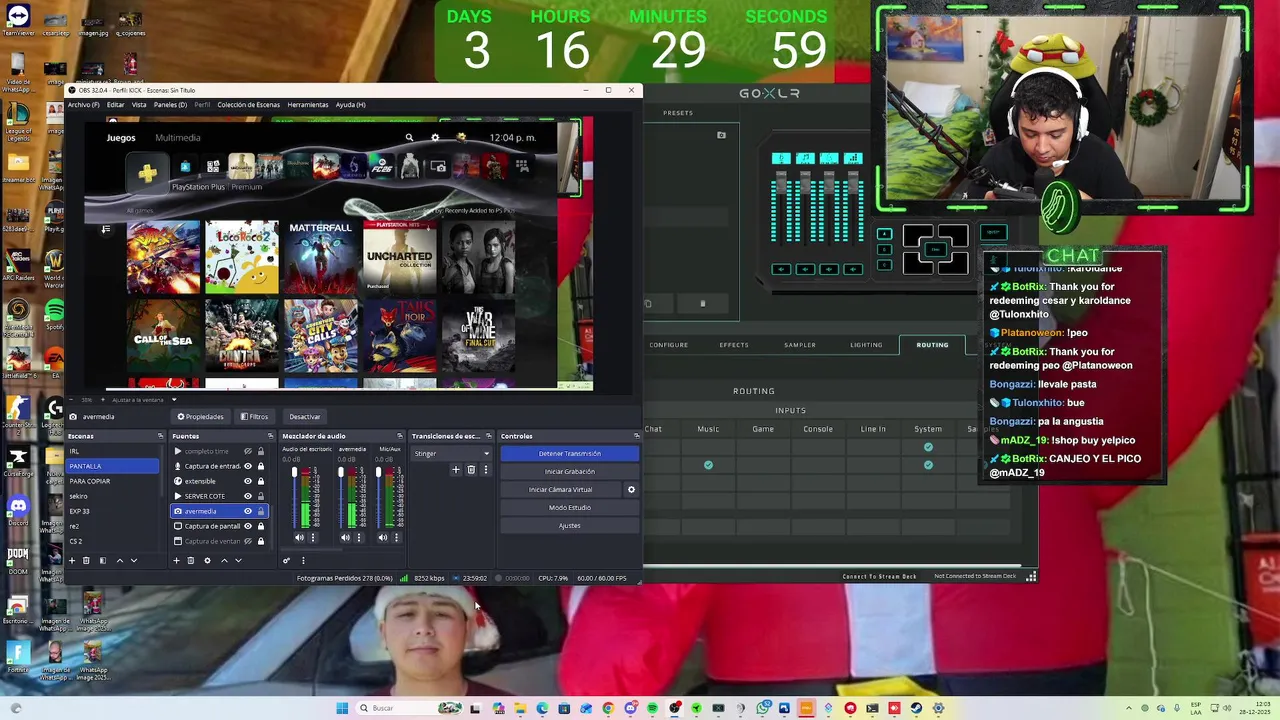This screenshot has width=1280, height=720.
Task: Move scene up arrow in Escenas
Action: [120, 560]
